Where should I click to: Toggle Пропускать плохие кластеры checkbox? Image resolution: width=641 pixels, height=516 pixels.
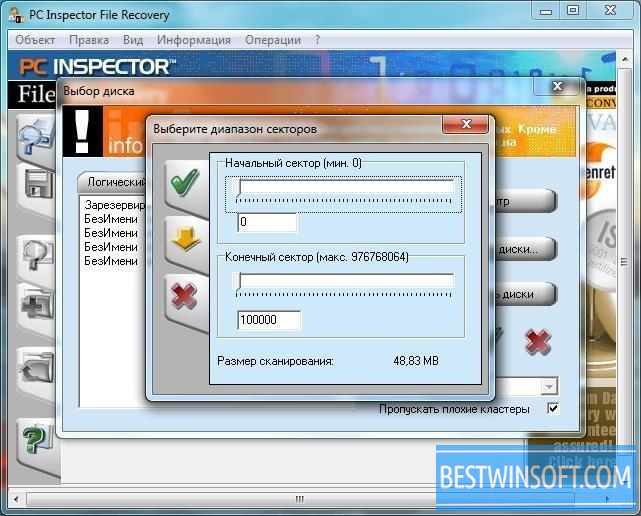(553, 408)
